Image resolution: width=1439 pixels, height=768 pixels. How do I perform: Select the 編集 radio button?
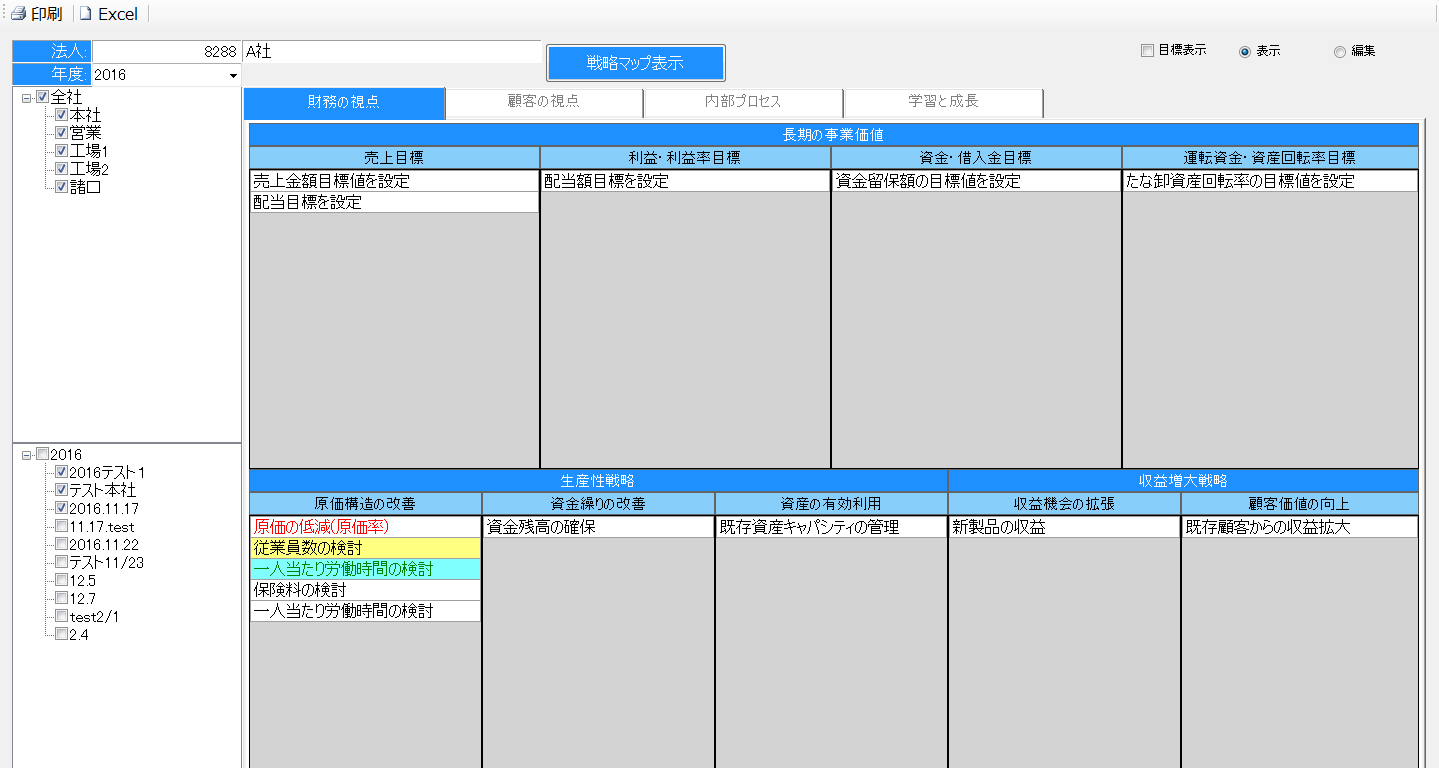point(1340,52)
